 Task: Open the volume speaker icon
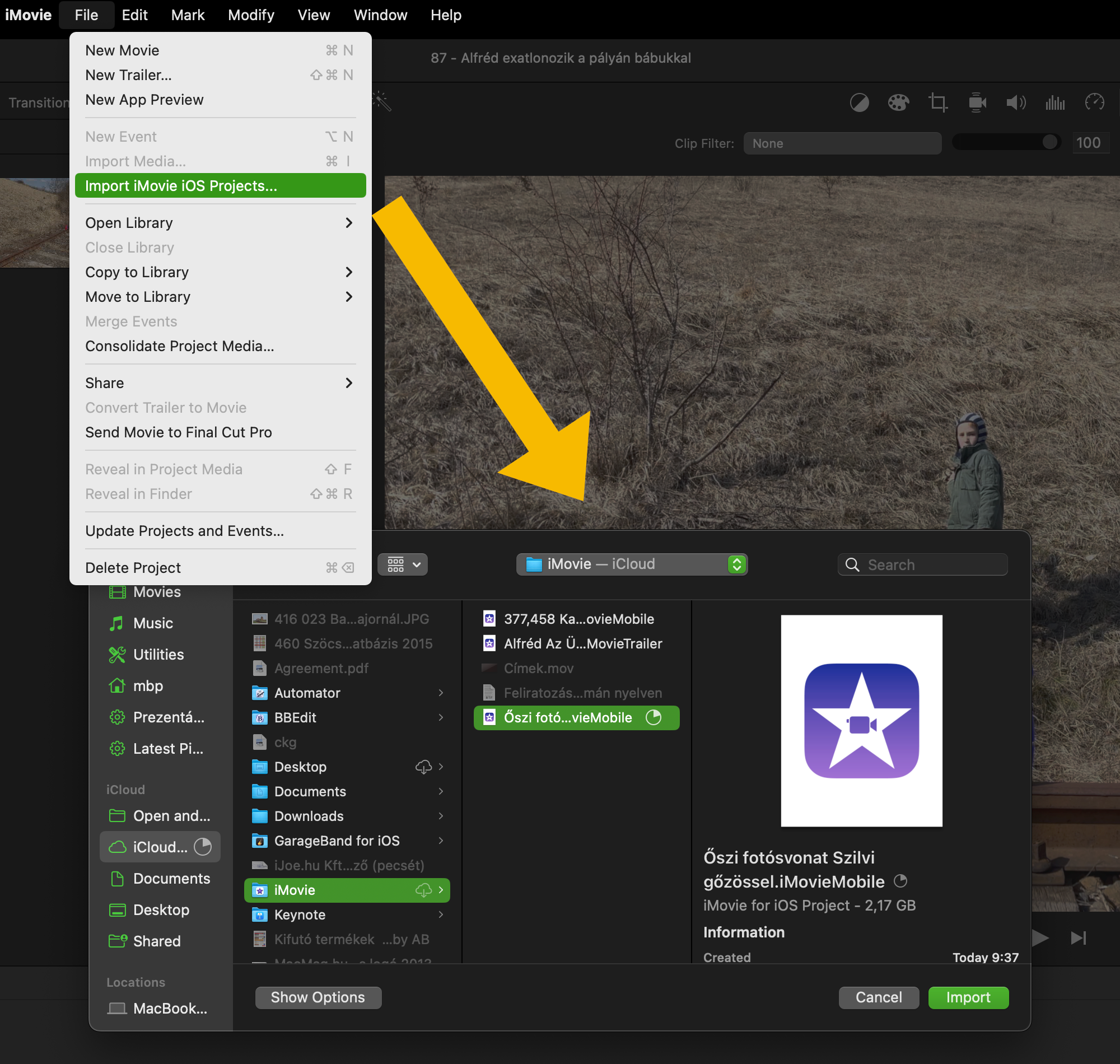coord(1016,102)
